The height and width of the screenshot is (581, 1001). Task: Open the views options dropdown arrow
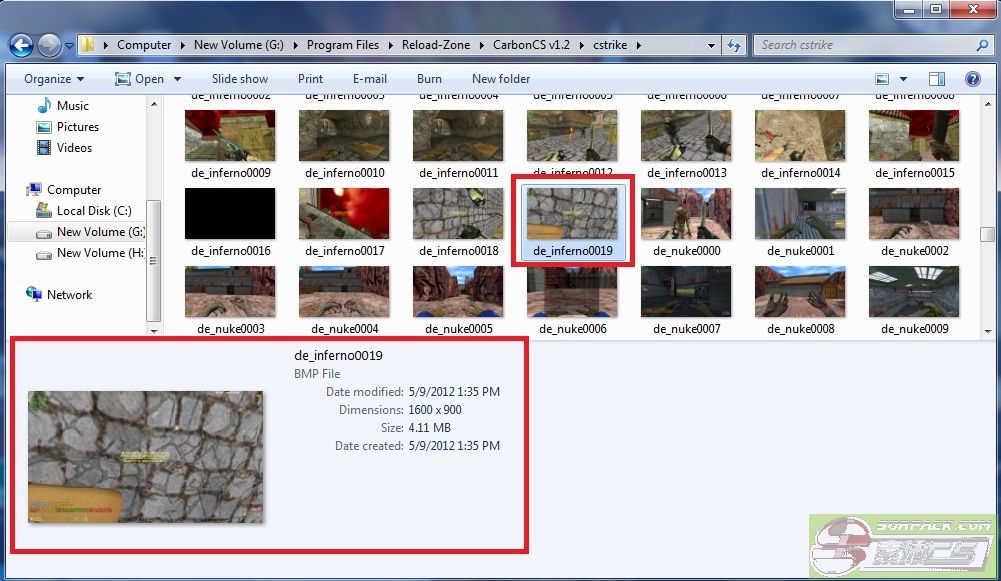pos(903,79)
